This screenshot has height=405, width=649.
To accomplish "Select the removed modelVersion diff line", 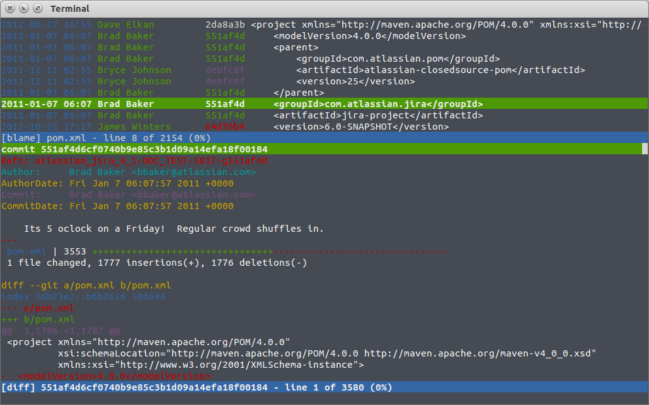I will tap(106, 376).
